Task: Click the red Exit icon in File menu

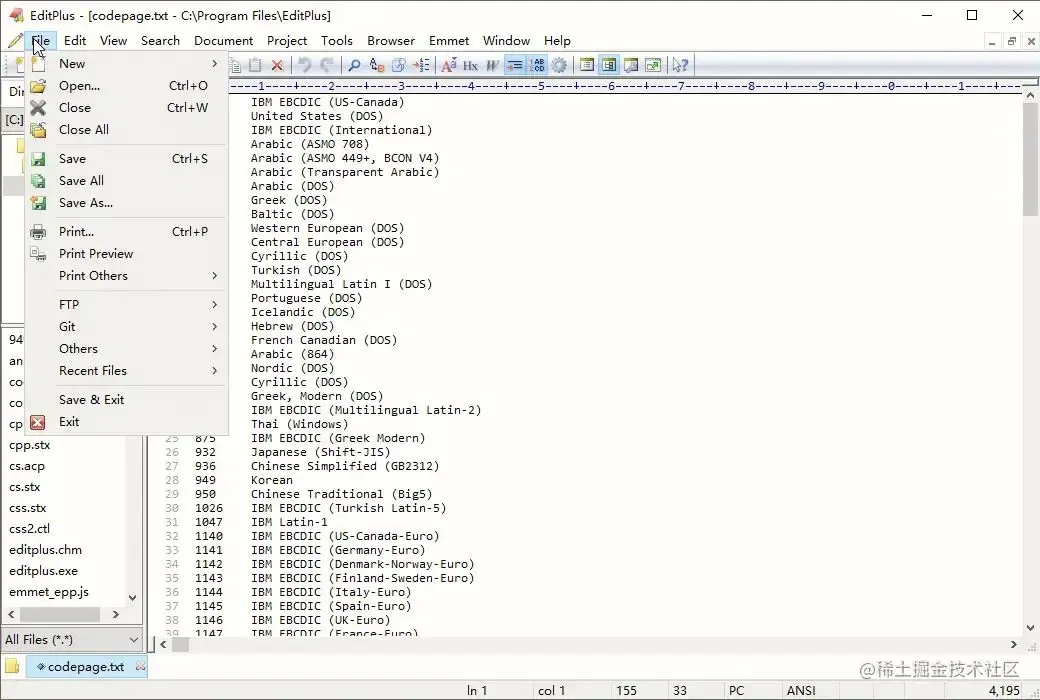Action: (x=38, y=422)
